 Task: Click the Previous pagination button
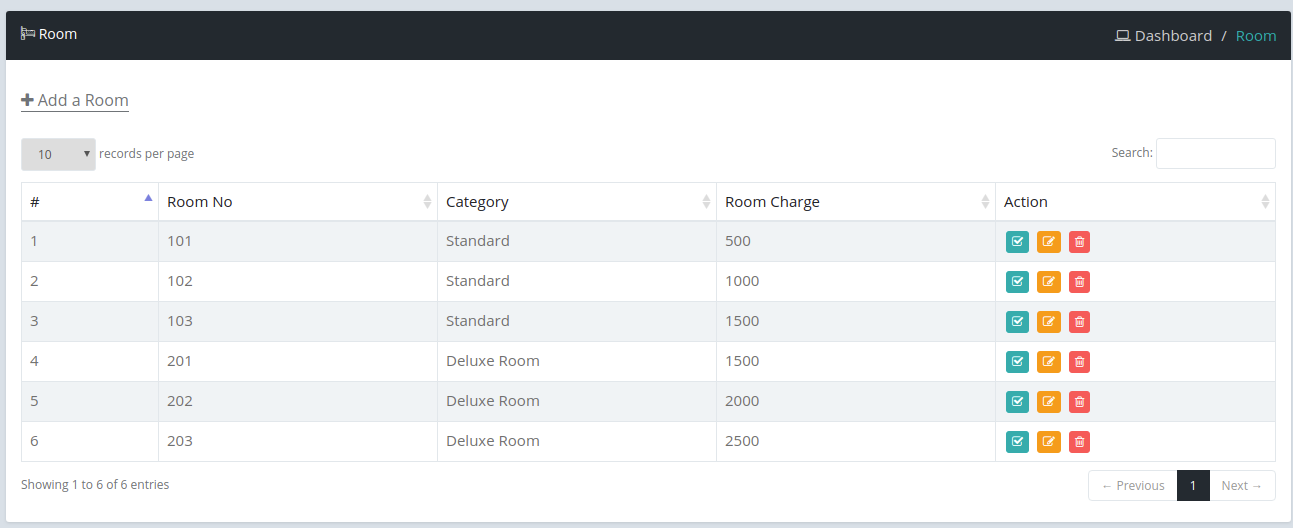click(x=1133, y=486)
